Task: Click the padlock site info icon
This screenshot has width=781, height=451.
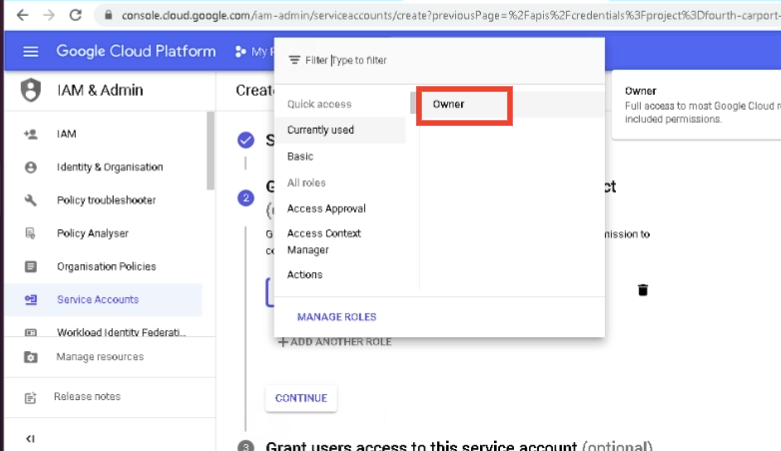Action: click(108, 15)
